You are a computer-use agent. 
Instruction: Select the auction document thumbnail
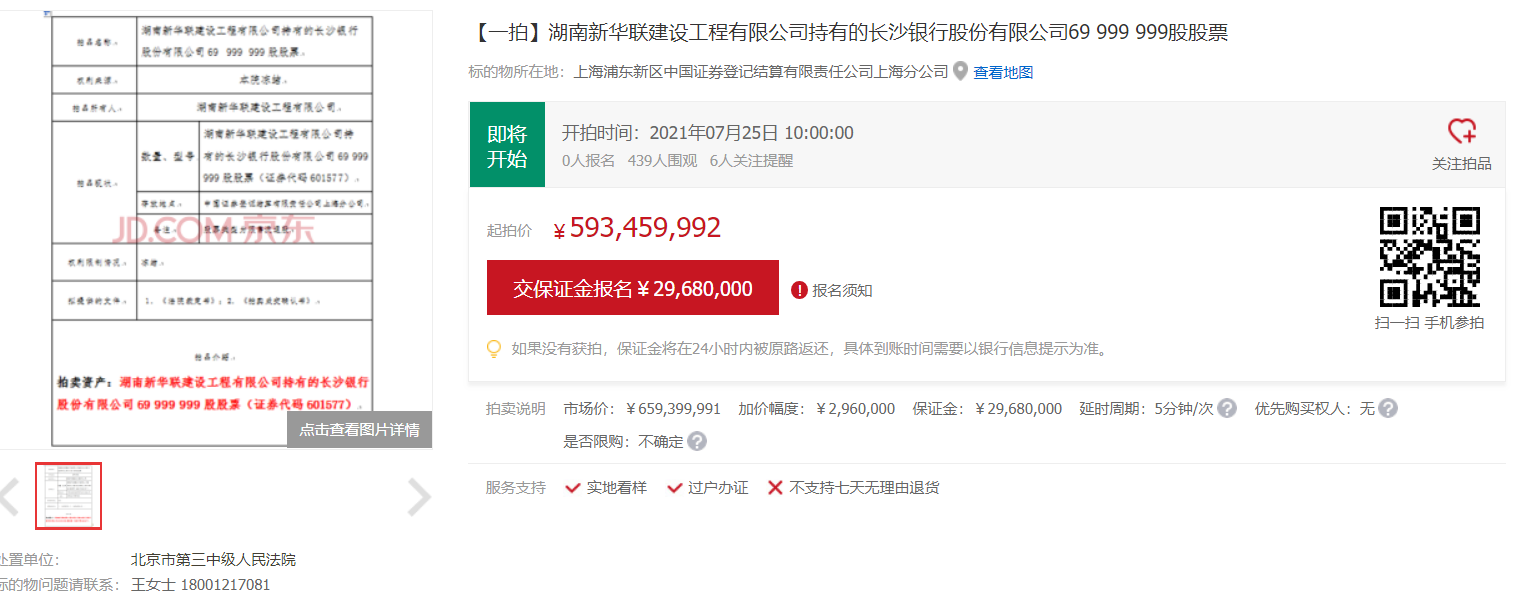coord(69,496)
